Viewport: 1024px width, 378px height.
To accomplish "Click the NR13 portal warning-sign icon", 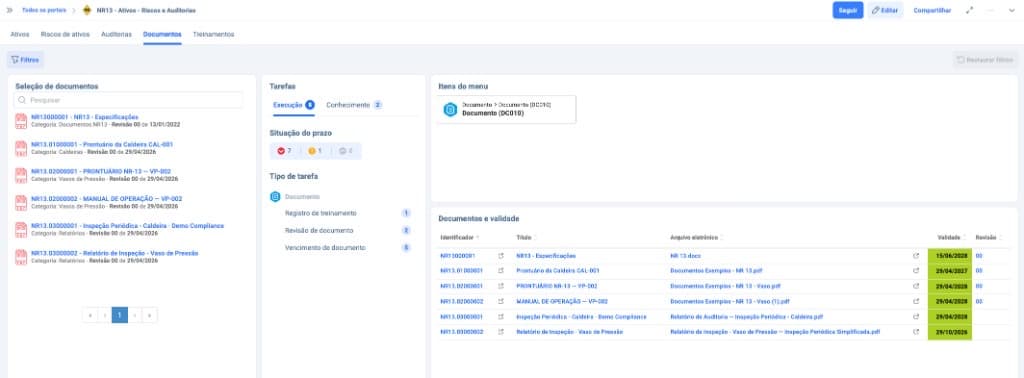I will (87, 10).
